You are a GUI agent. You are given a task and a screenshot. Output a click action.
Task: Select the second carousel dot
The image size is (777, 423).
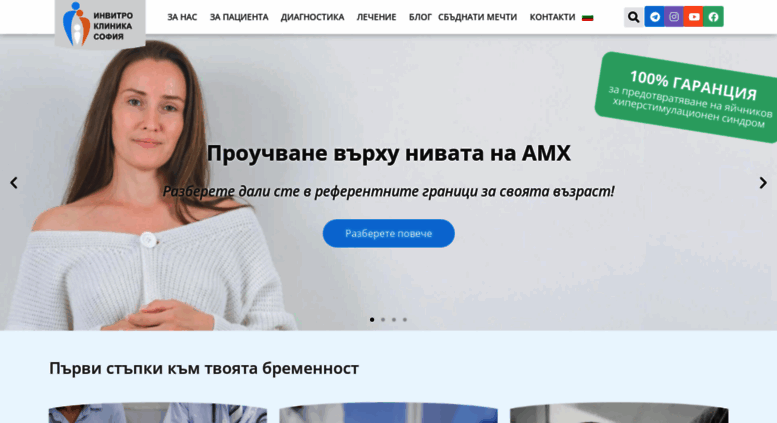383,319
